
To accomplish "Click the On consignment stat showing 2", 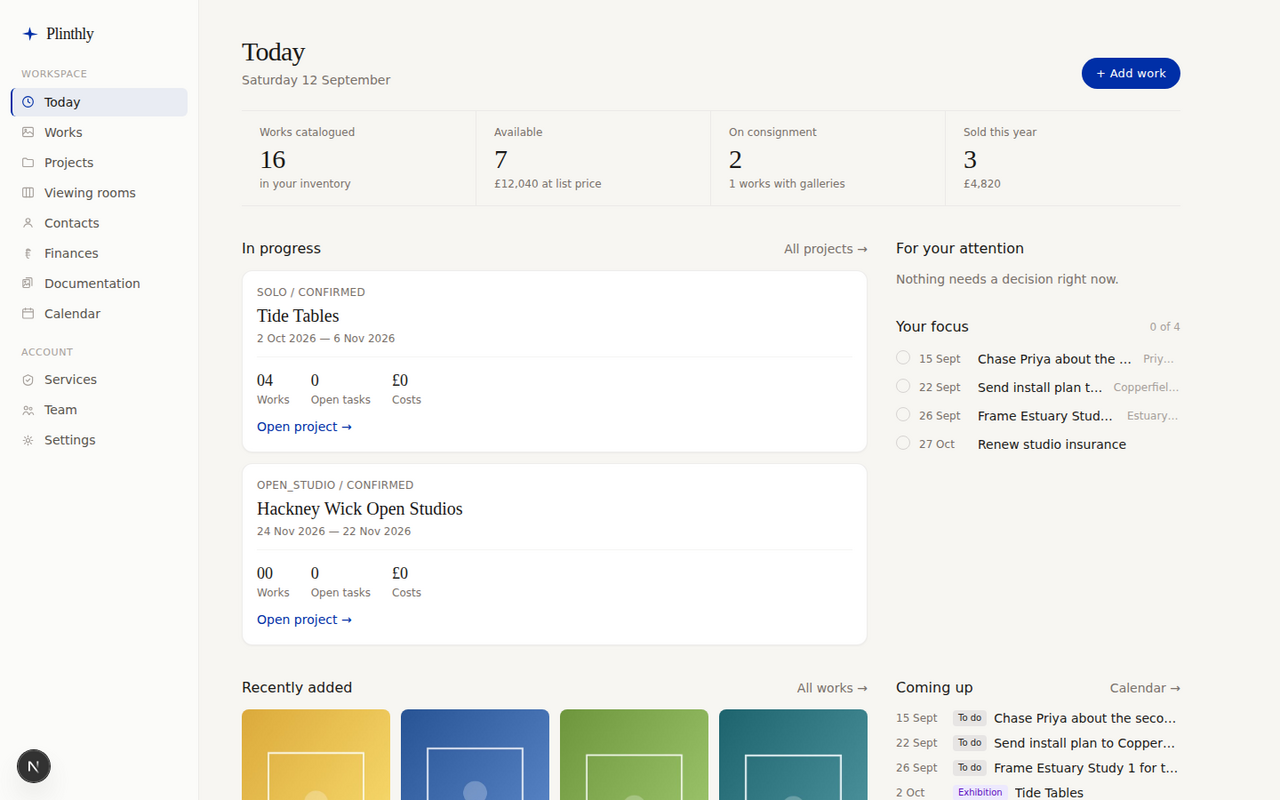I will [x=828, y=158].
